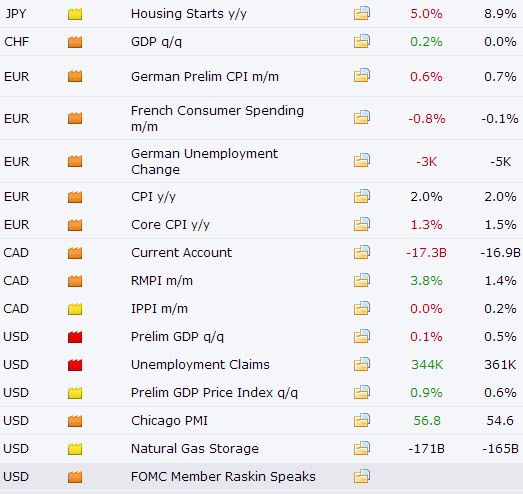Click the 344K actual value for Unemployment Claims
This screenshot has width=523, height=494.
point(427,365)
